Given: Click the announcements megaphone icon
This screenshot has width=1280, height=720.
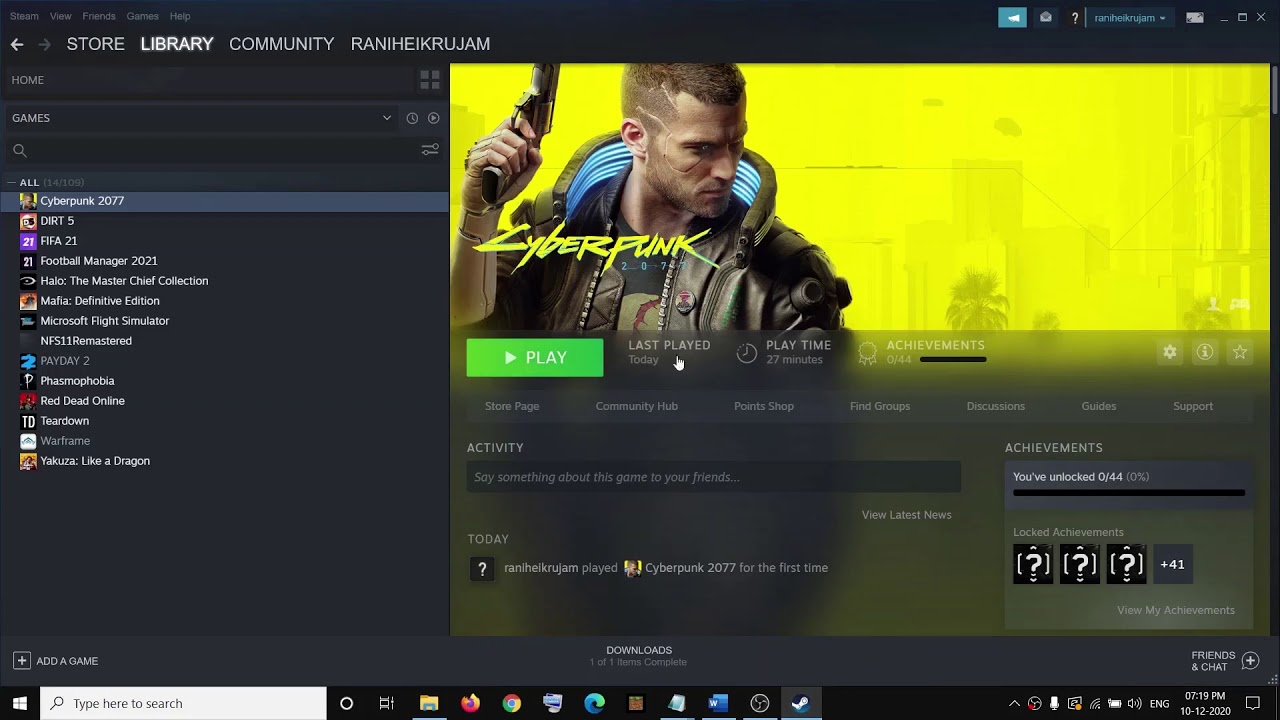Looking at the screenshot, I should 1012,17.
